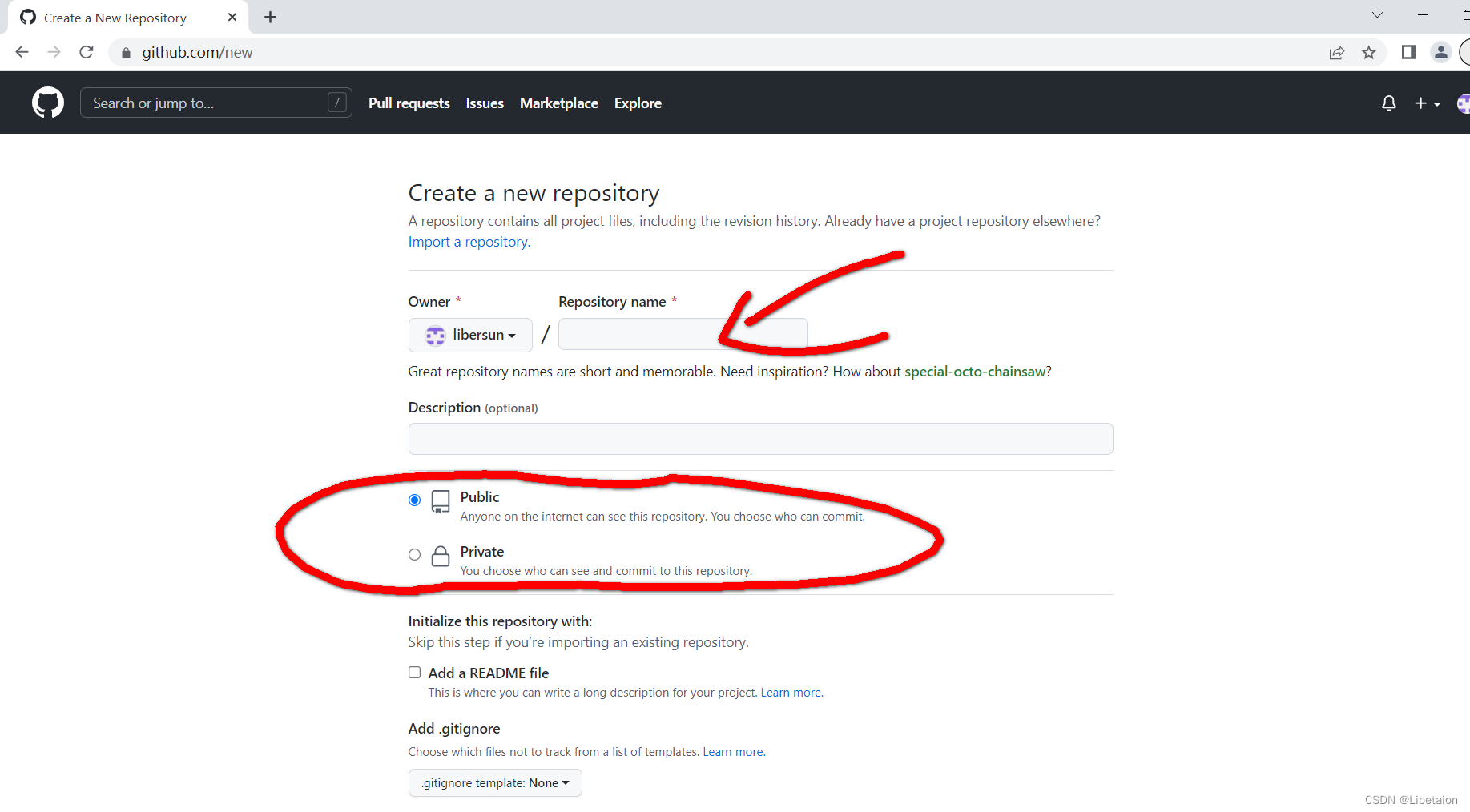Go to Explore
This screenshot has width=1470, height=812.
click(638, 103)
